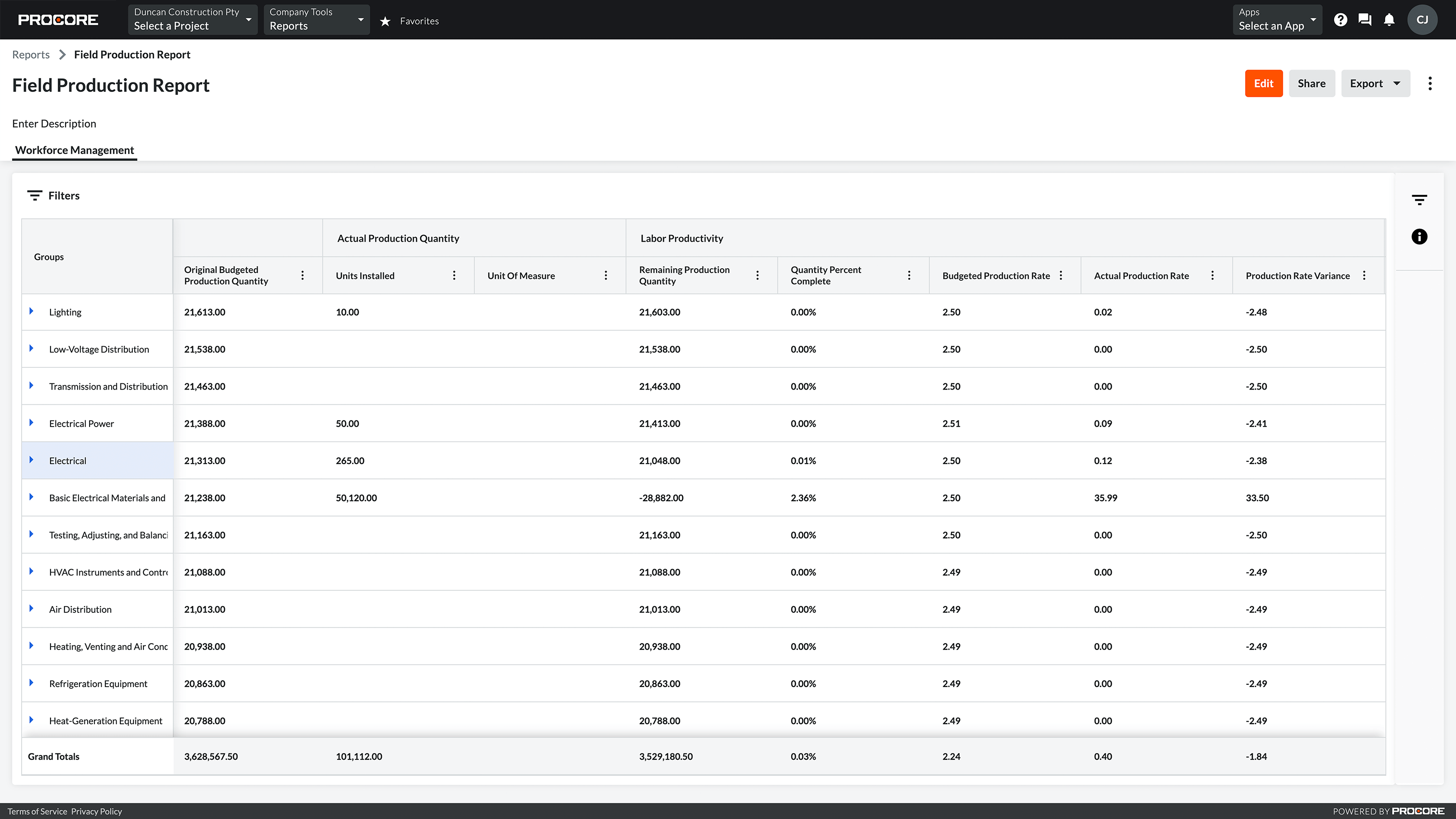Click the Edit button
This screenshot has height=819, width=1456.
coord(1263,82)
